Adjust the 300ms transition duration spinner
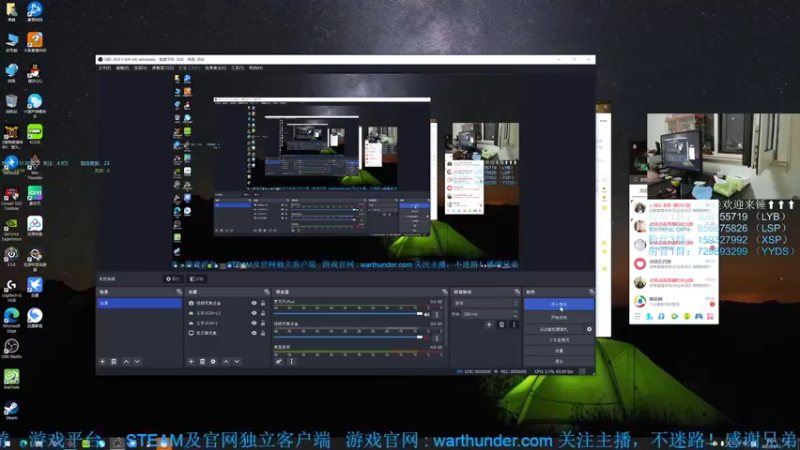 tap(490, 314)
